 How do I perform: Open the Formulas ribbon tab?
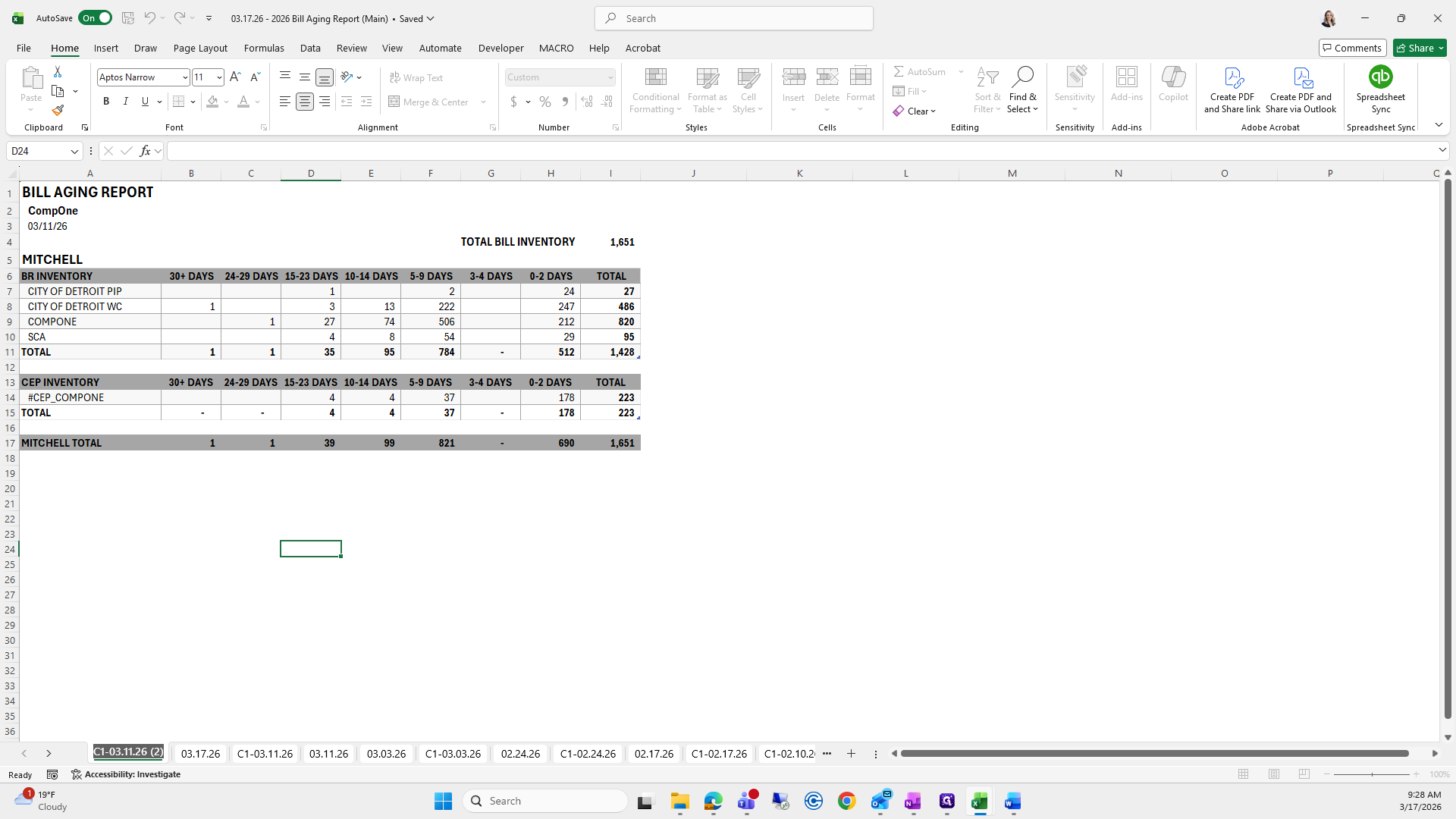pos(264,48)
